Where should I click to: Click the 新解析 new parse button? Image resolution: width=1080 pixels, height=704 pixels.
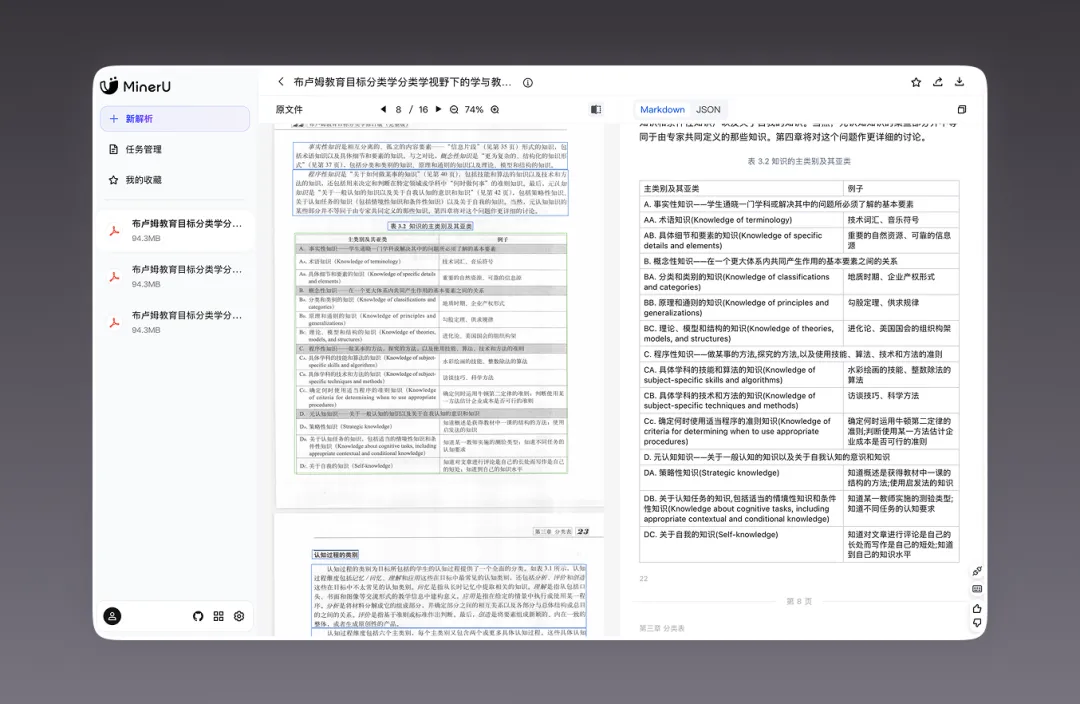(174, 118)
